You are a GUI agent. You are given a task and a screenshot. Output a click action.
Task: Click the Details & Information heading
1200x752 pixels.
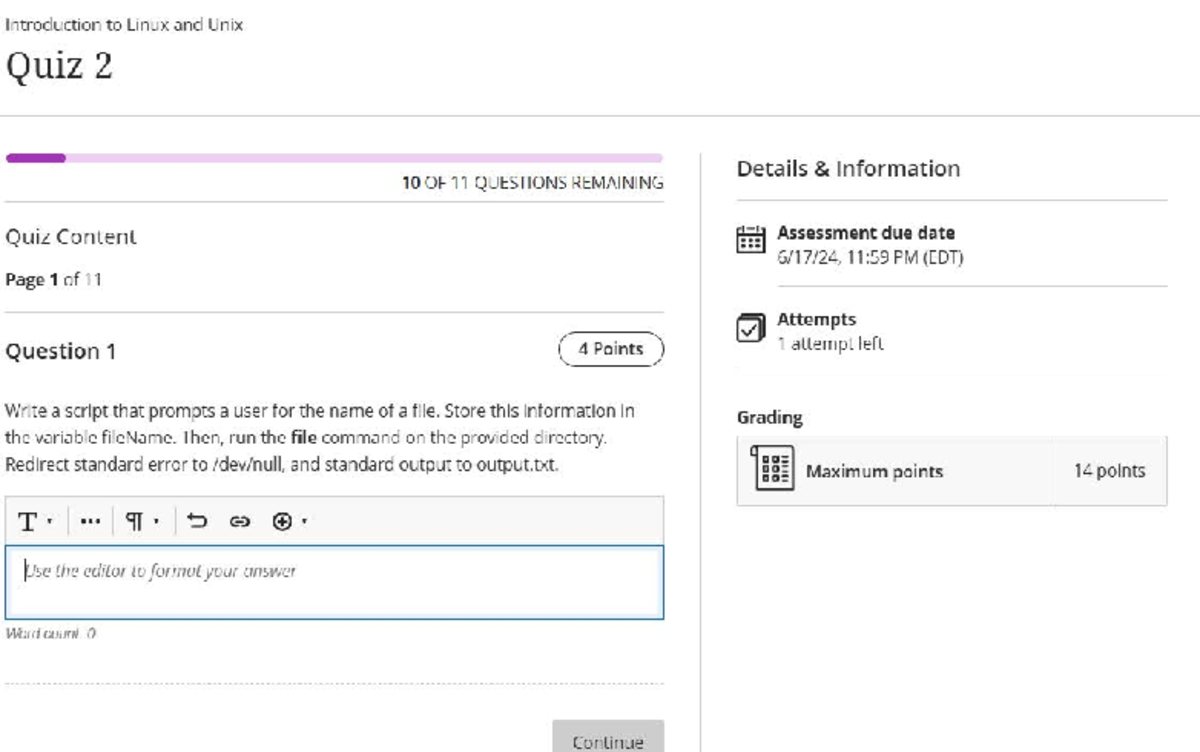click(848, 168)
